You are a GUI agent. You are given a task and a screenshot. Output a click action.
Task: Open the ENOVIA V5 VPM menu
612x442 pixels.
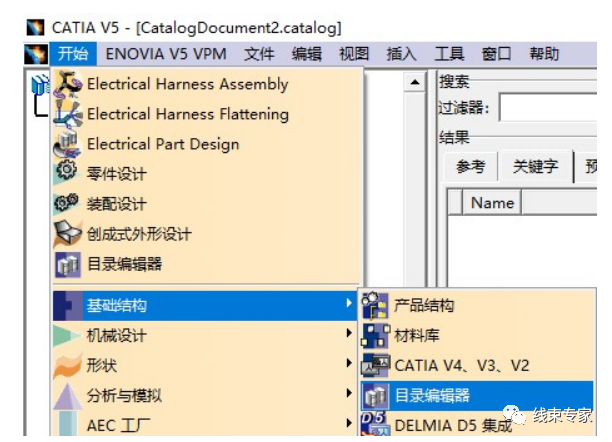(166, 54)
